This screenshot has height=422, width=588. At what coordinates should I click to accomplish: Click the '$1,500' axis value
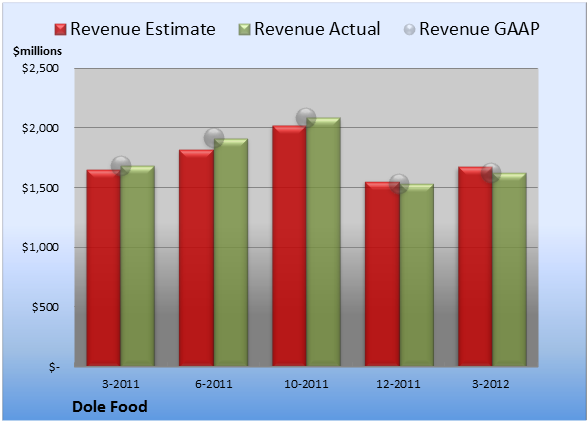click(40, 188)
